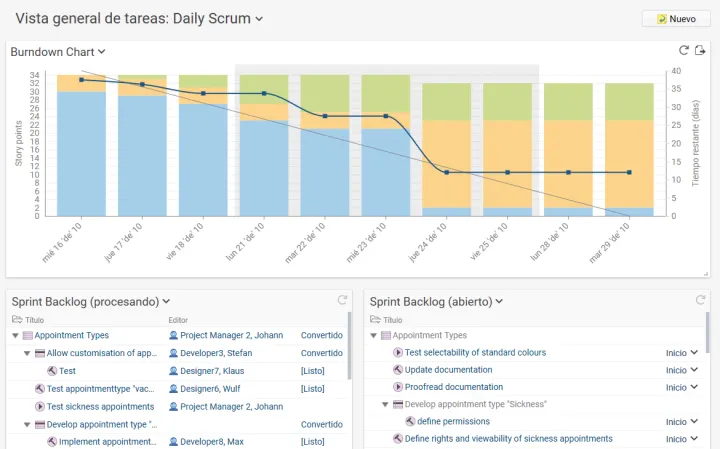
Task: Open the Burndown Chart title dropdown
Action: pyautogui.click(x=102, y=52)
